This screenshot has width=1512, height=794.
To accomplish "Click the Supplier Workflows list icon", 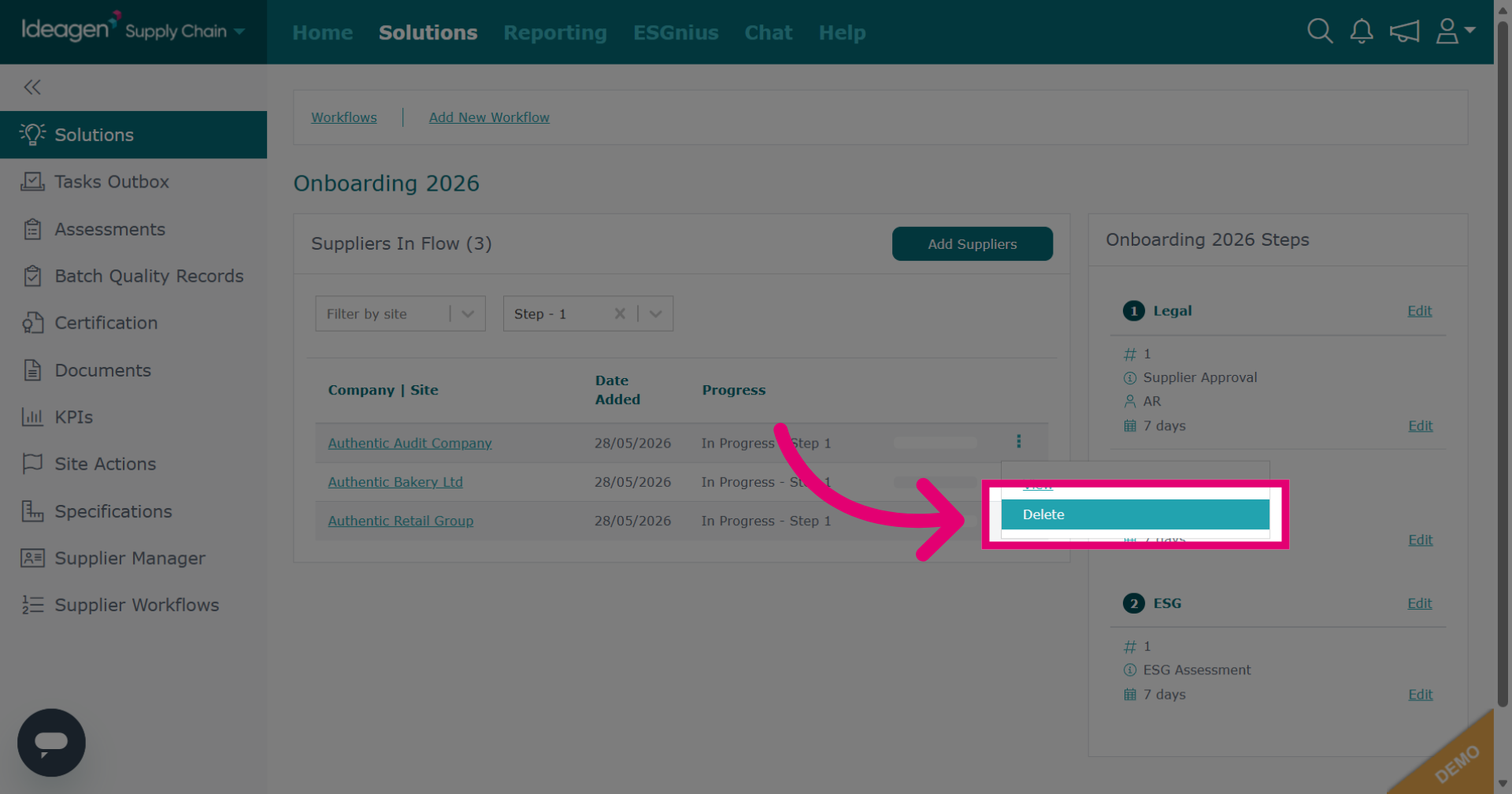I will (32, 605).
